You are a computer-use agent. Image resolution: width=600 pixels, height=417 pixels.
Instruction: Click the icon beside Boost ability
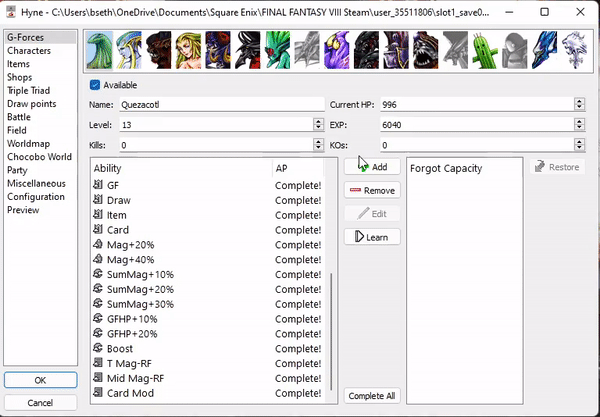pos(98,348)
